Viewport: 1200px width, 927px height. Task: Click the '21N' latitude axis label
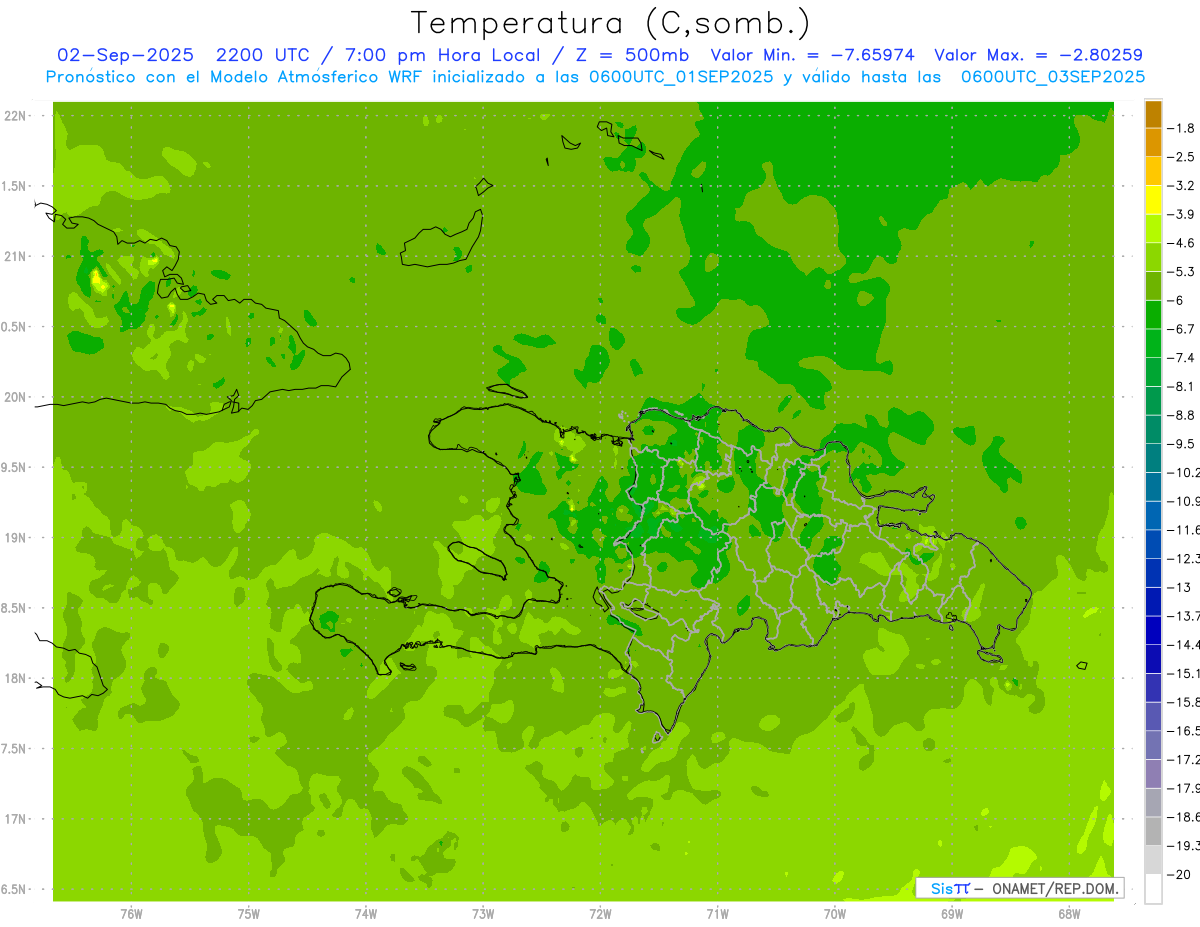click(x=16, y=257)
